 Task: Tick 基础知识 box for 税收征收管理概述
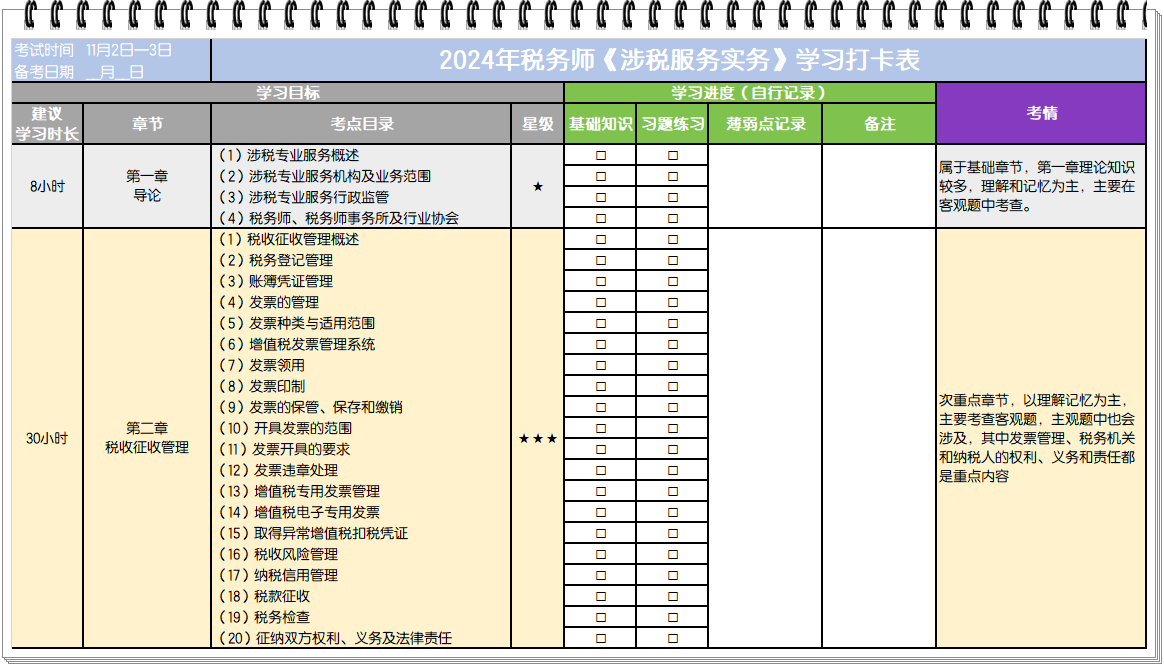(x=601, y=239)
